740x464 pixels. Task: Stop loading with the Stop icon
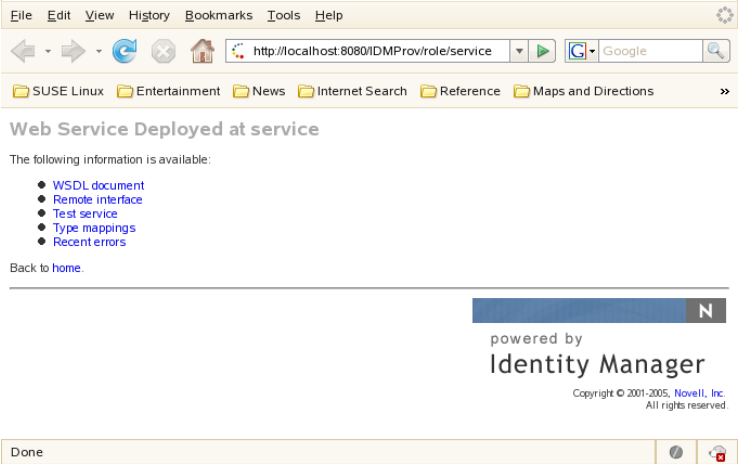pyautogui.click(x=163, y=51)
